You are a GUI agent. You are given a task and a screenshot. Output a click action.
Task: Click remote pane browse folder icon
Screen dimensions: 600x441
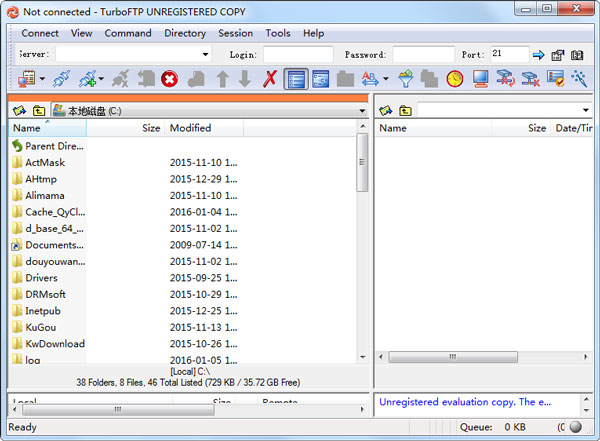pyautogui.click(x=386, y=111)
